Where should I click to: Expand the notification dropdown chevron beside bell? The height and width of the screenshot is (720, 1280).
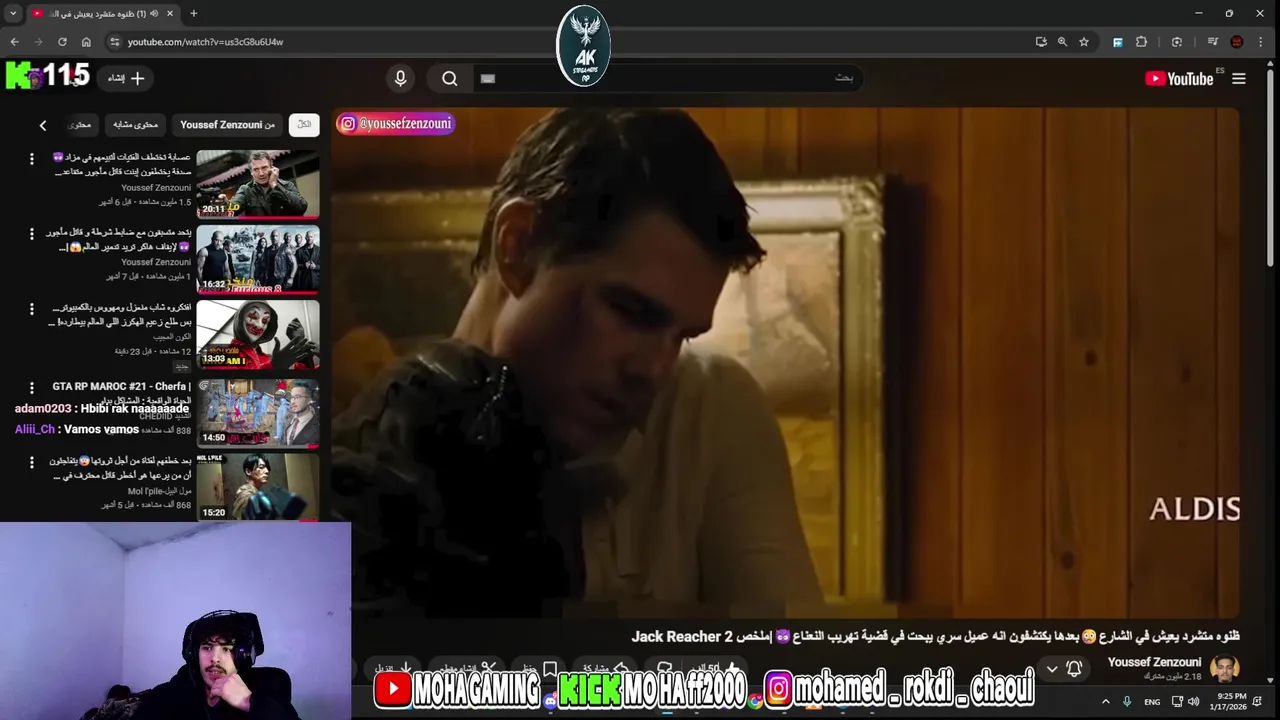pyautogui.click(x=1052, y=669)
